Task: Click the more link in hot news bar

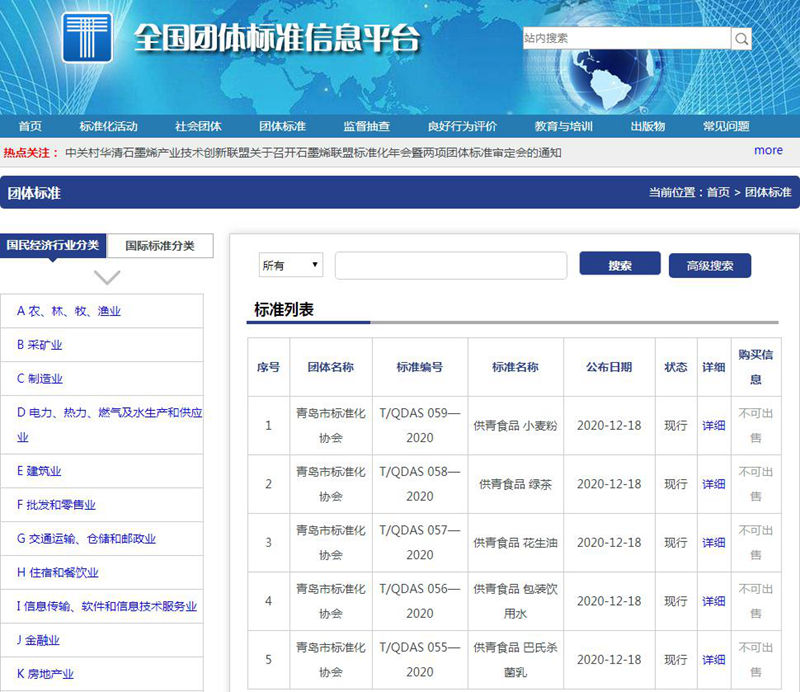Action: click(x=768, y=151)
